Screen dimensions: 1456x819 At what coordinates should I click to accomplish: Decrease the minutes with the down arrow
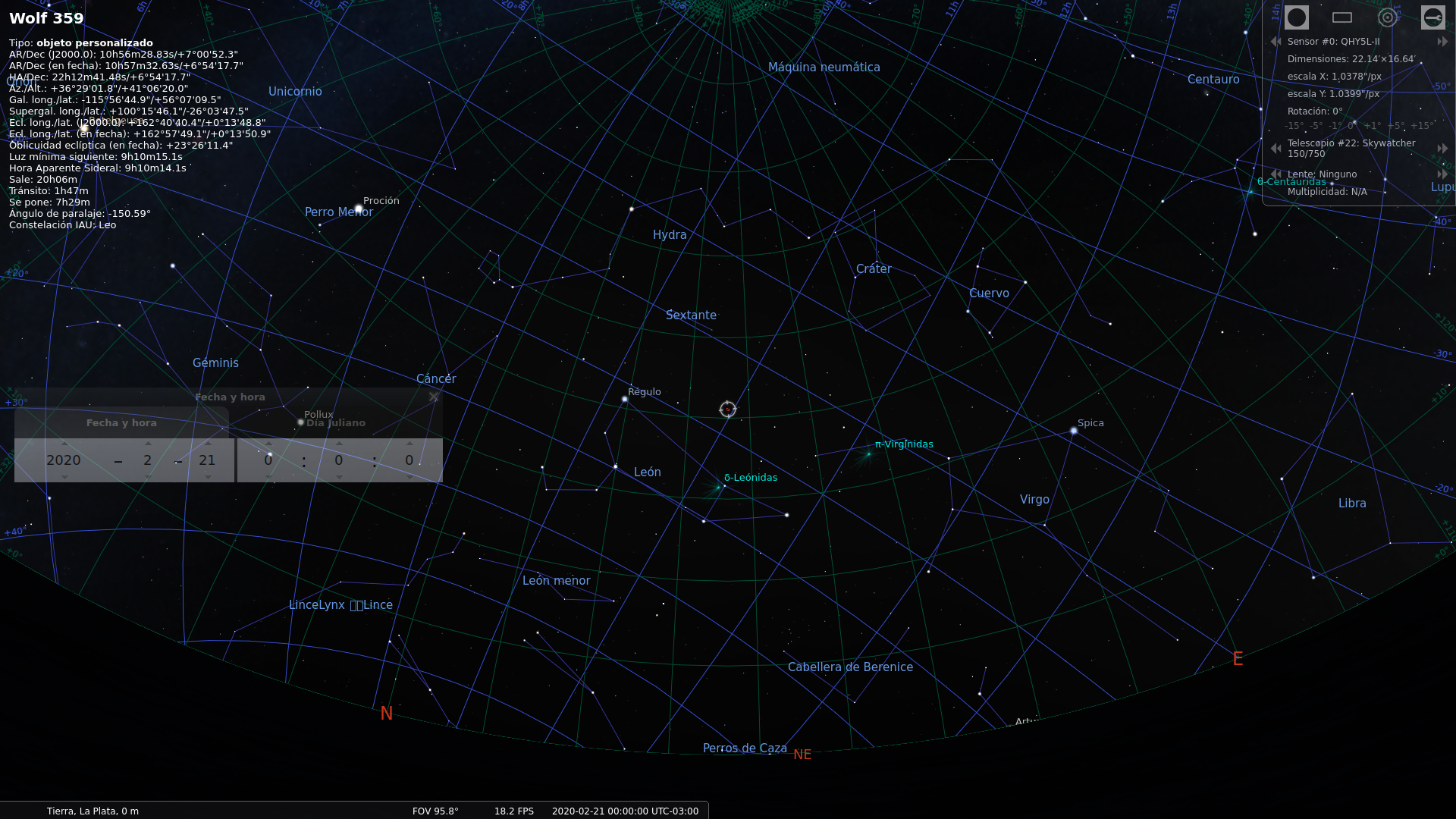point(339,477)
